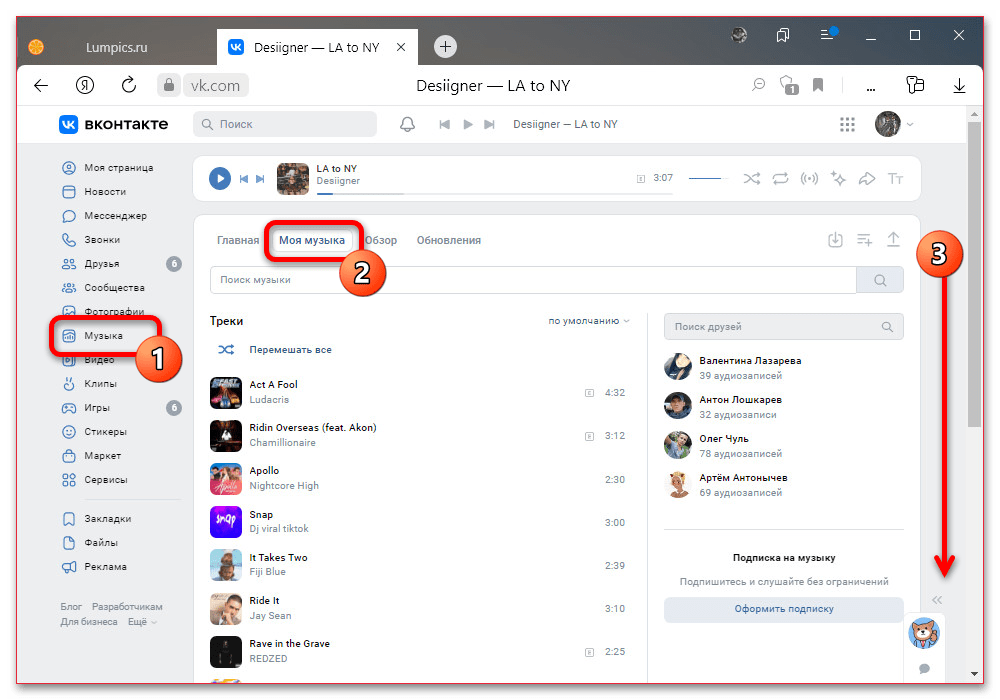Play track from top header player
Viewport: 1000px width, 700px height.
coord(467,124)
